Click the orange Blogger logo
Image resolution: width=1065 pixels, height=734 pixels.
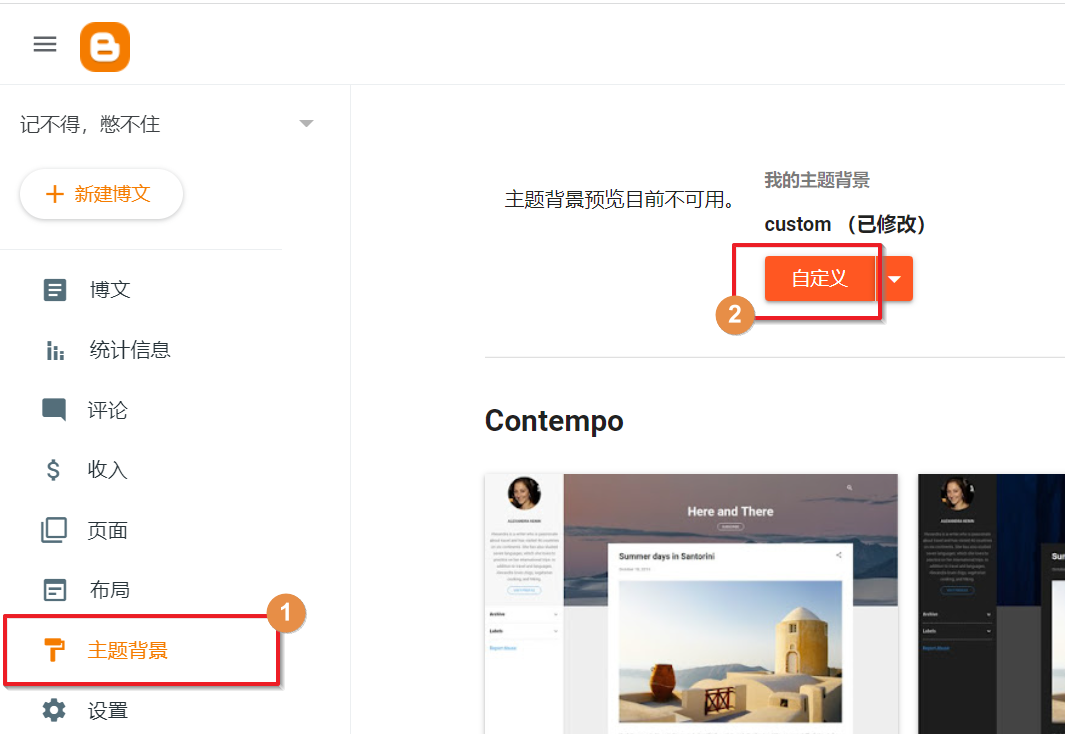105,47
